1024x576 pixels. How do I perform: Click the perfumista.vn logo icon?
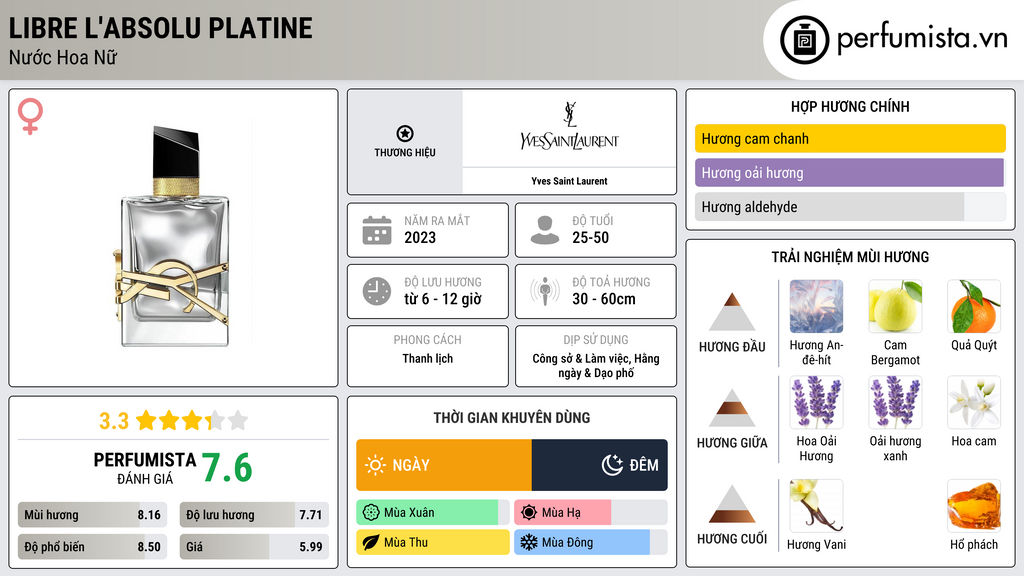(804, 40)
